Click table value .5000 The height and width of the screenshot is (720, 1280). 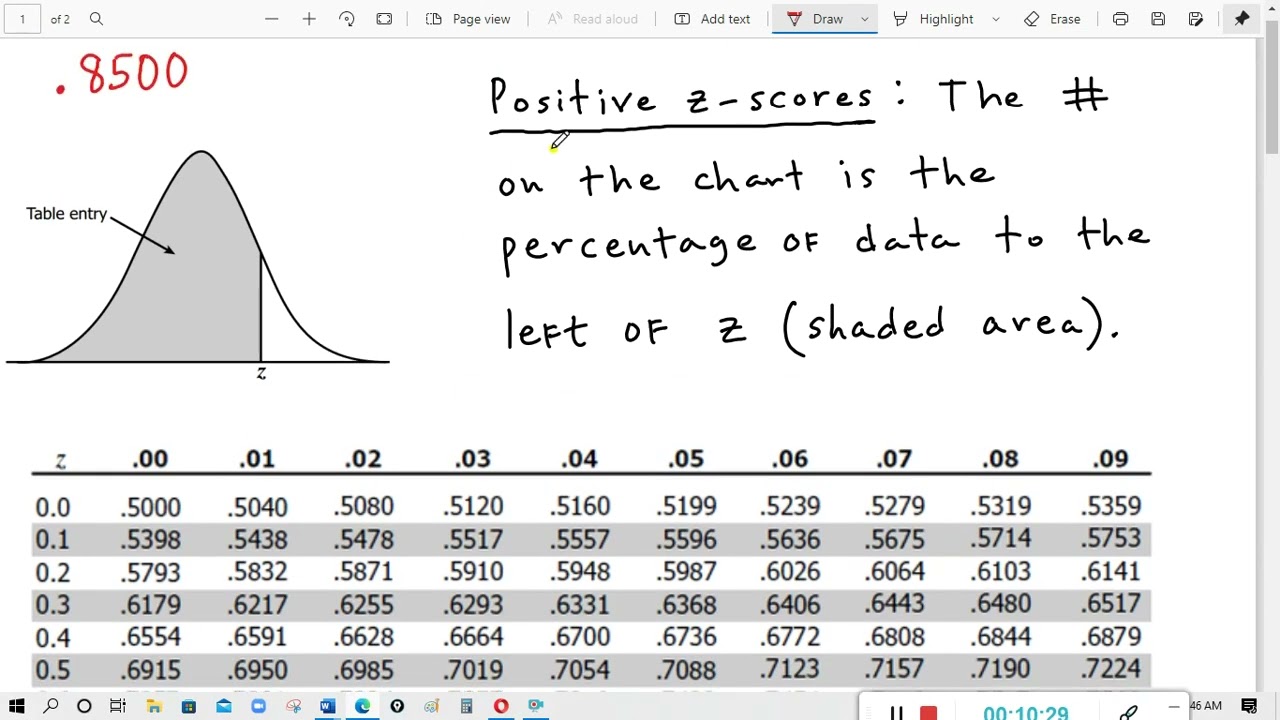151,507
